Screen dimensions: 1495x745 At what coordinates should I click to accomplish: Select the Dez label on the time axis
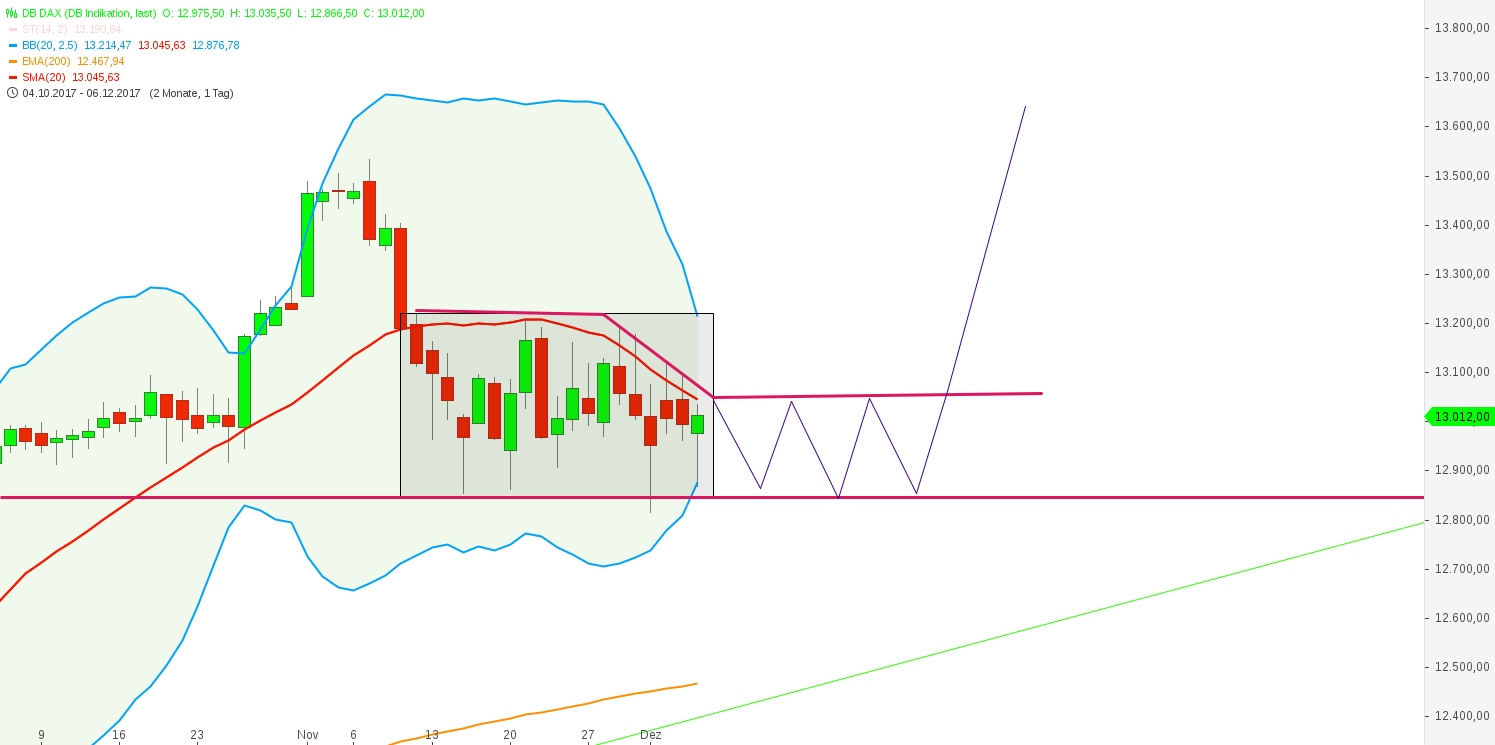click(x=649, y=734)
